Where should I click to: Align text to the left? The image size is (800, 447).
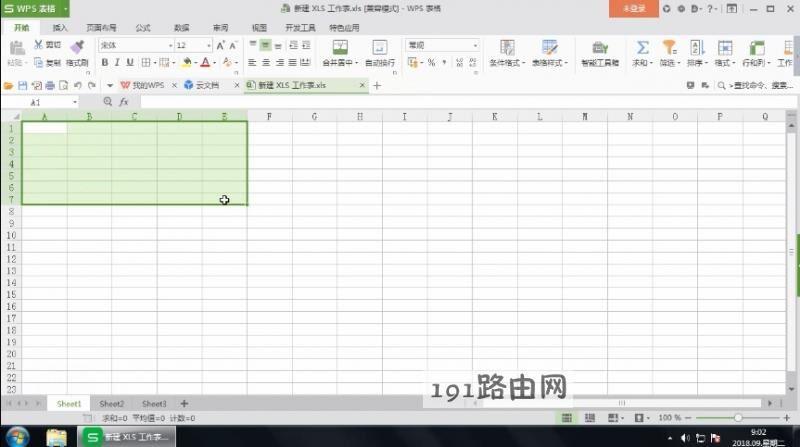[252, 62]
